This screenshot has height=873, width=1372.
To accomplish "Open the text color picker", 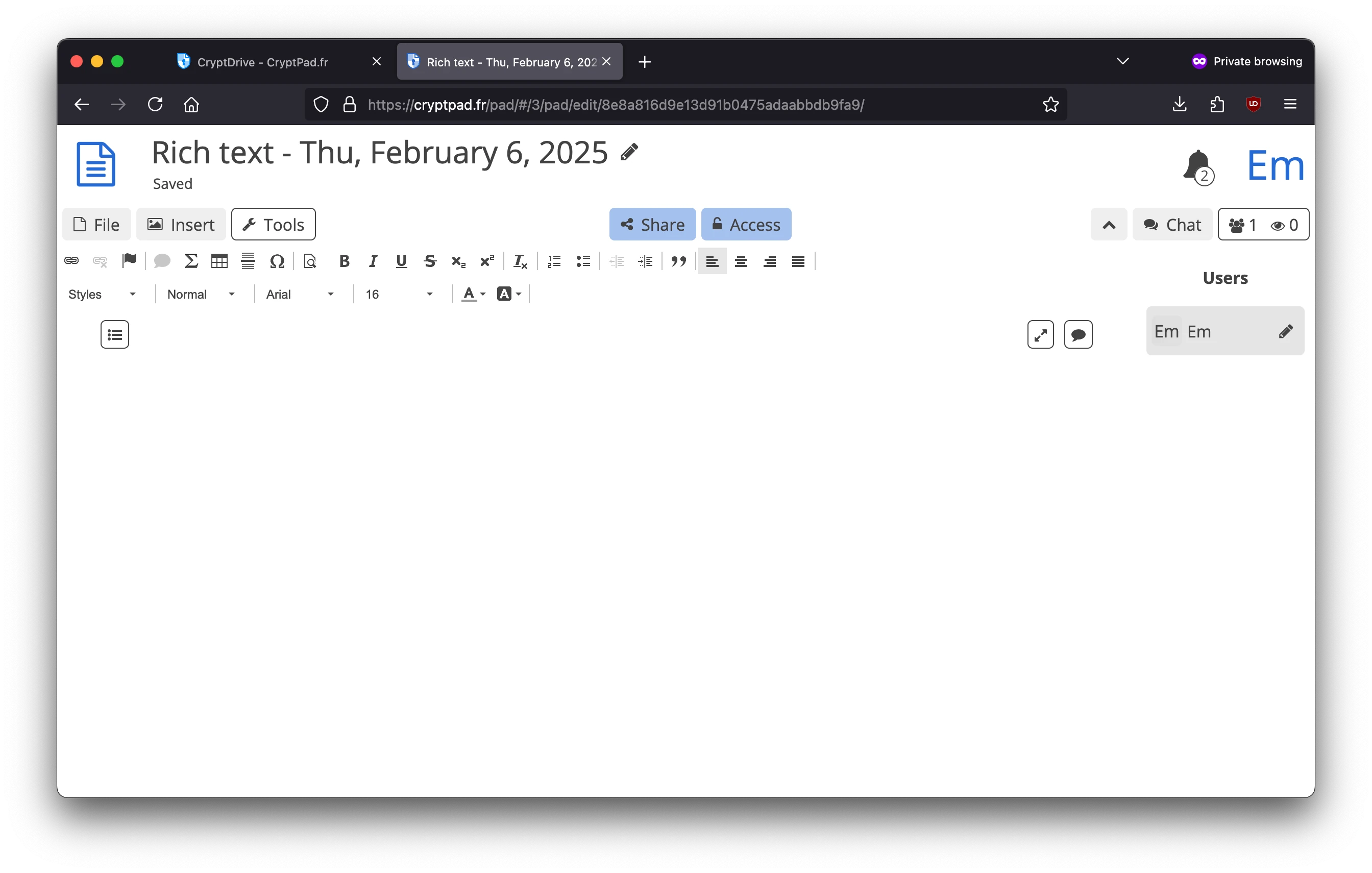I will coord(473,294).
